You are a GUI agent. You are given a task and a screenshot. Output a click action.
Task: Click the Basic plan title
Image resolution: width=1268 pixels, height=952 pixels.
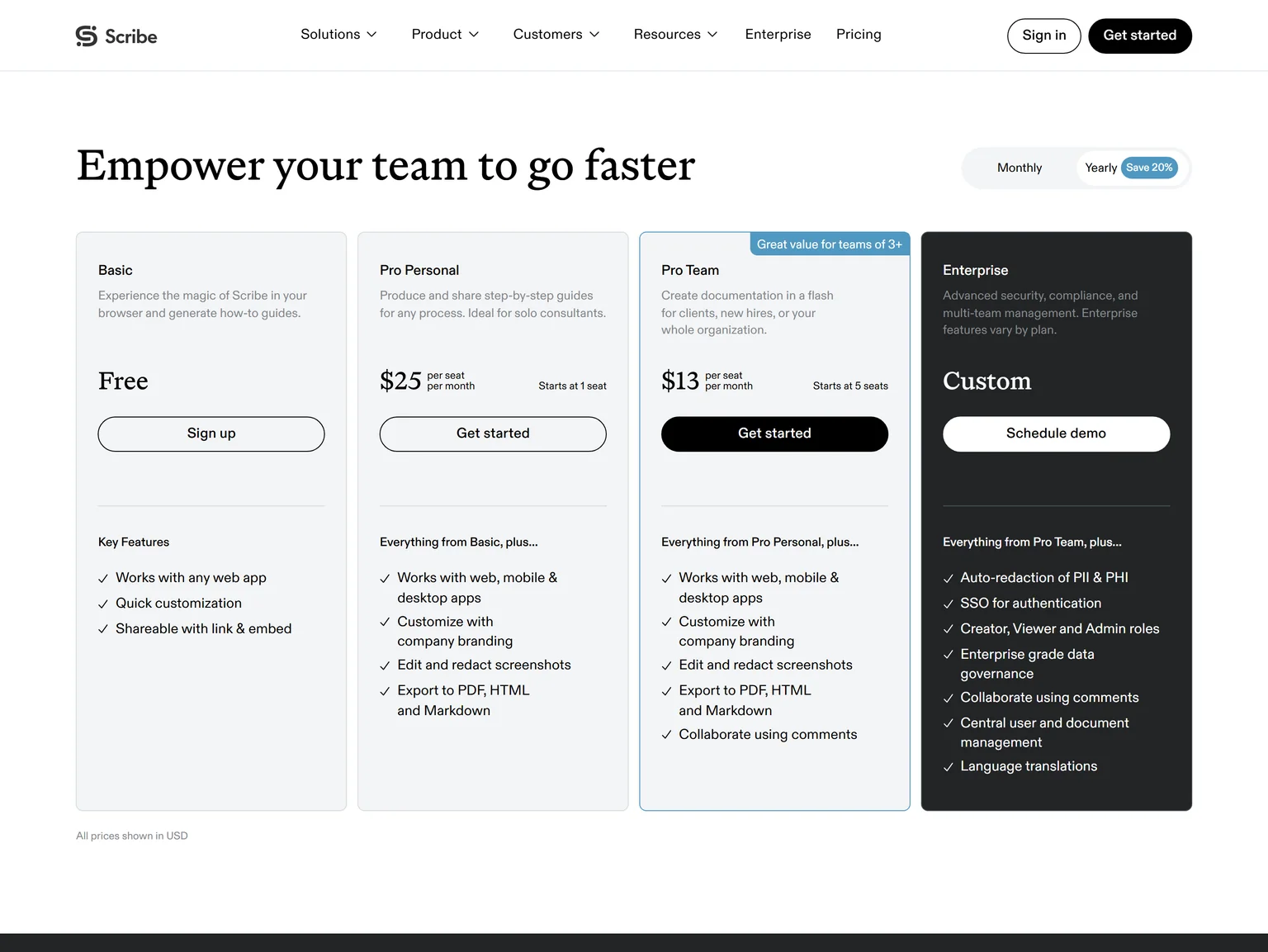coord(116,270)
